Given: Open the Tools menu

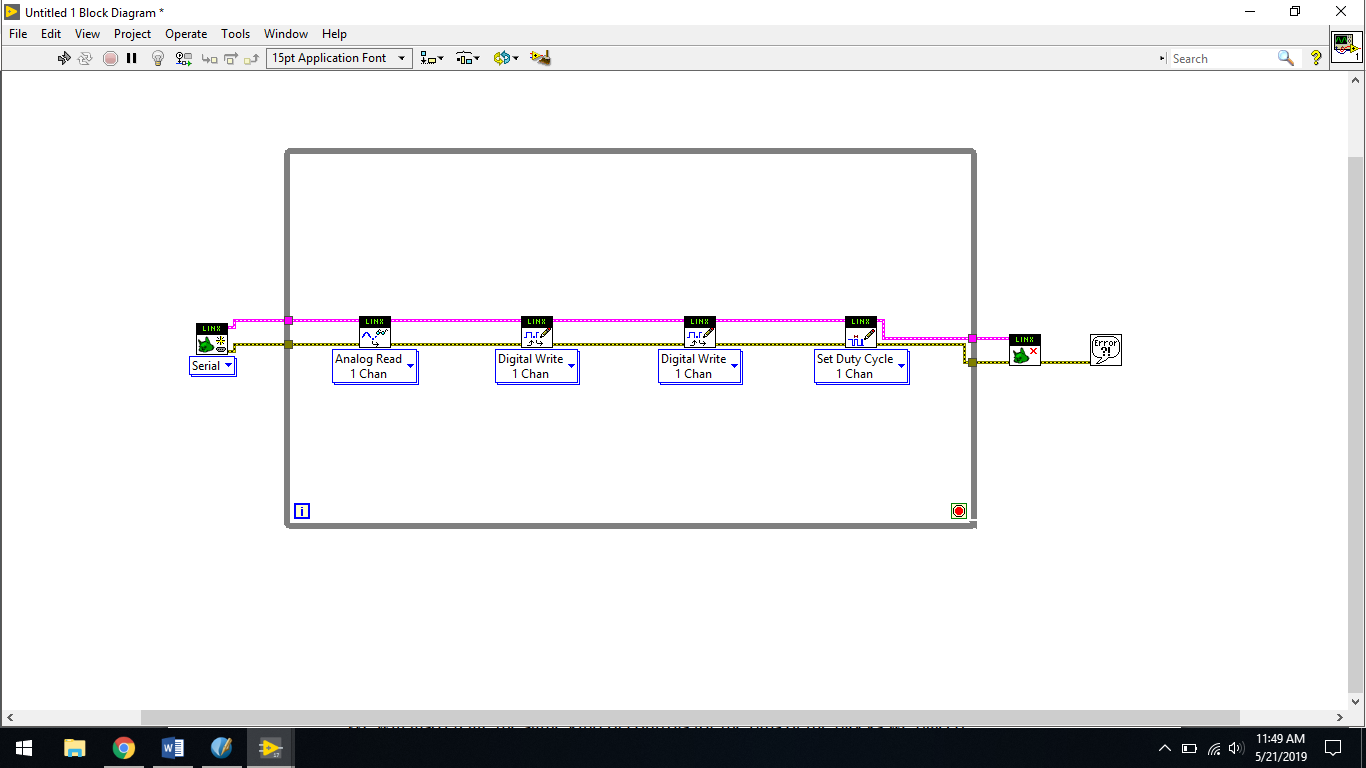Looking at the screenshot, I should tap(236, 33).
